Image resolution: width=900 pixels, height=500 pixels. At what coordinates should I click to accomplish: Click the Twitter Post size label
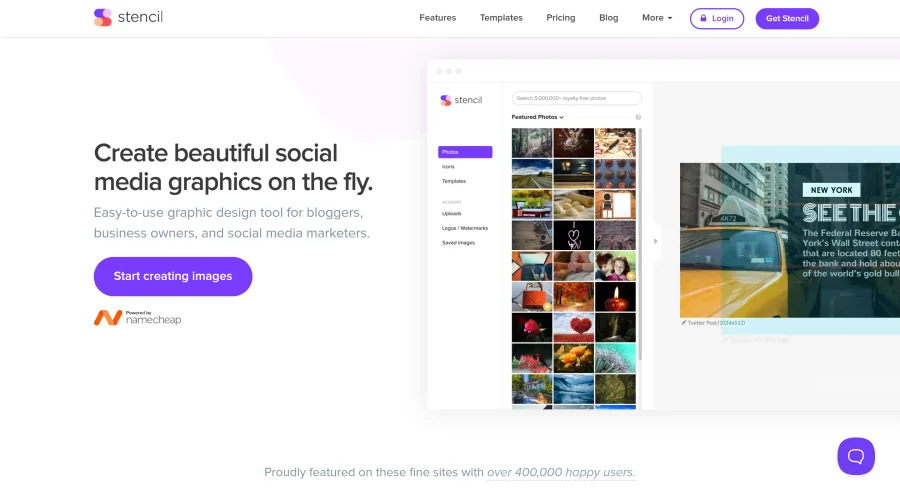[x=716, y=323]
